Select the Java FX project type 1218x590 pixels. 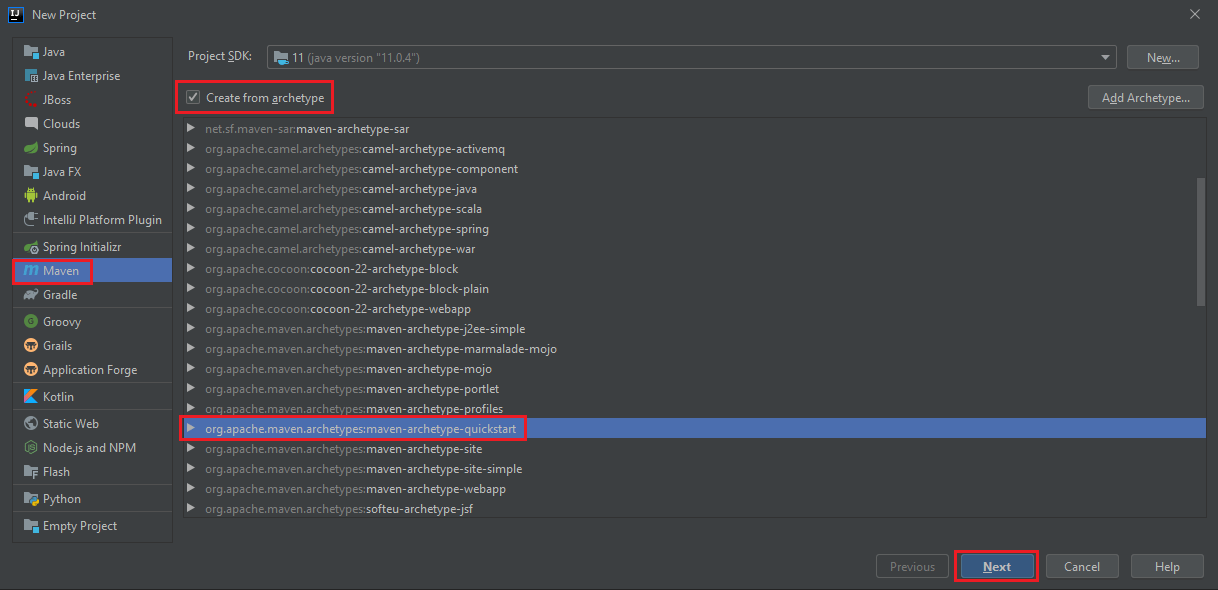coord(58,171)
